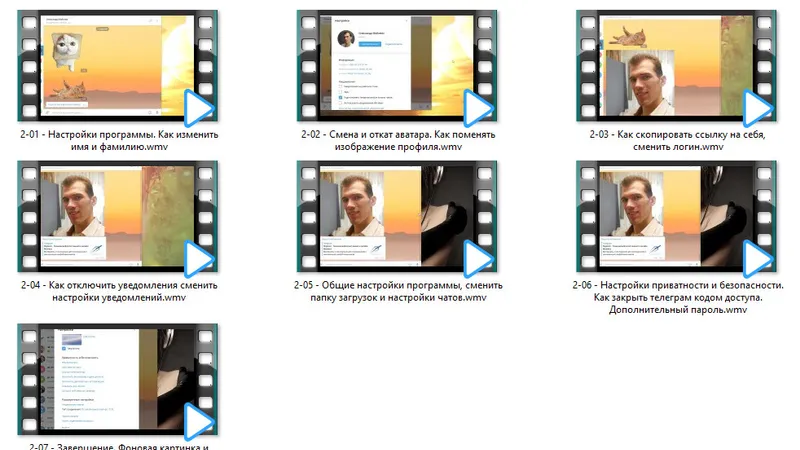Image resolution: width=800 pixels, height=450 pixels.
Task: Click play icon on video 2-06
Action: [x=758, y=259]
